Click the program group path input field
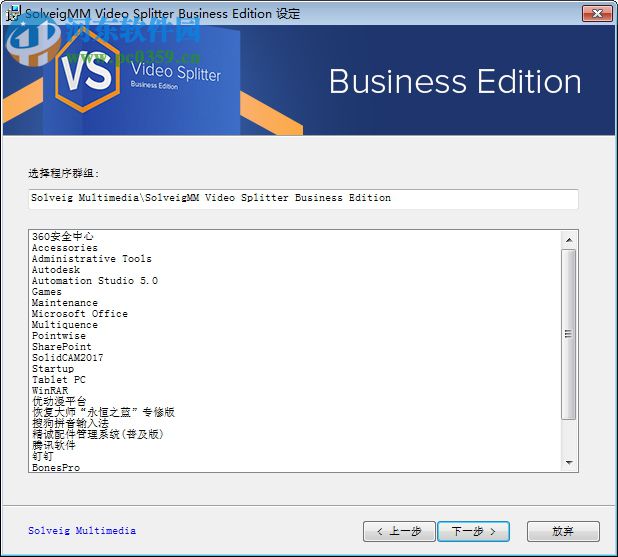Screen dimensions: 618x557 pos(303,199)
